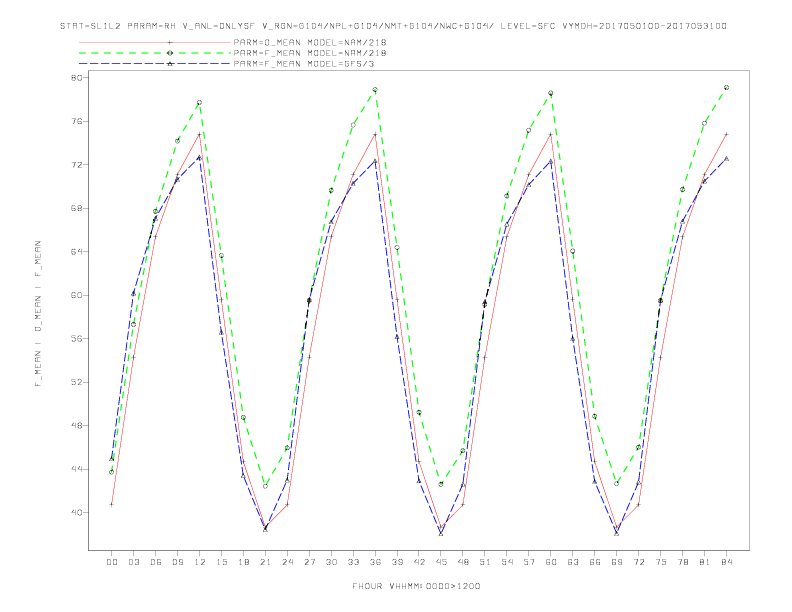Click the x-axis forecast hour label 63
This screenshot has width=792, height=612.
pyautogui.click(x=573, y=562)
